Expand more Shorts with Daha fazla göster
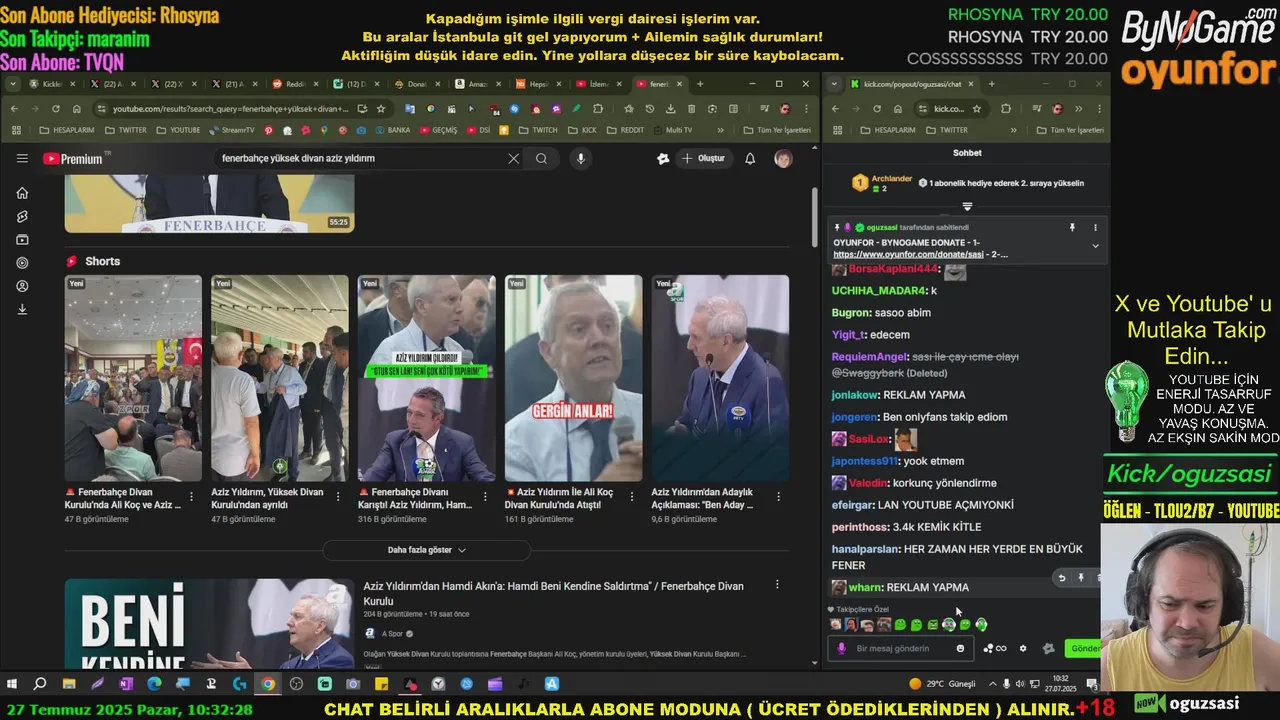1280x720 pixels. 427,550
